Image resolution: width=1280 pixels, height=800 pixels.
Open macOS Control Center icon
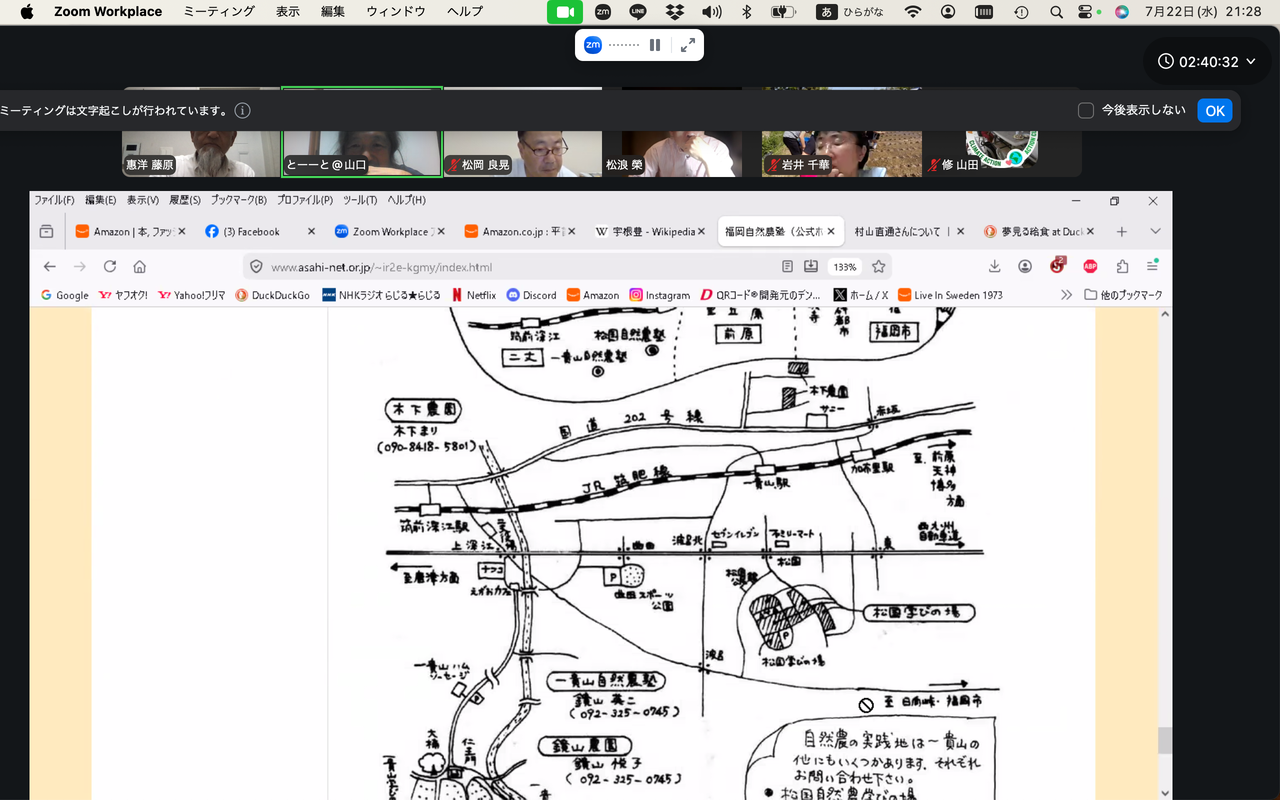tap(1087, 12)
